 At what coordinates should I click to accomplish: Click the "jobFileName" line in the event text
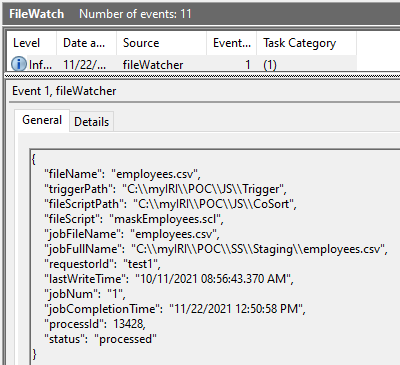click(x=132, y=234)
